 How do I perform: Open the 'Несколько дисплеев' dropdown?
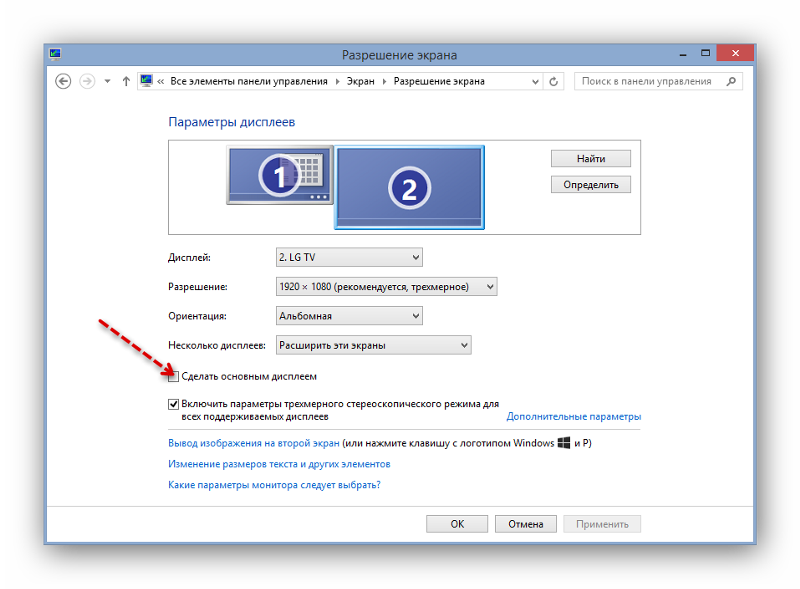point(373,346)
